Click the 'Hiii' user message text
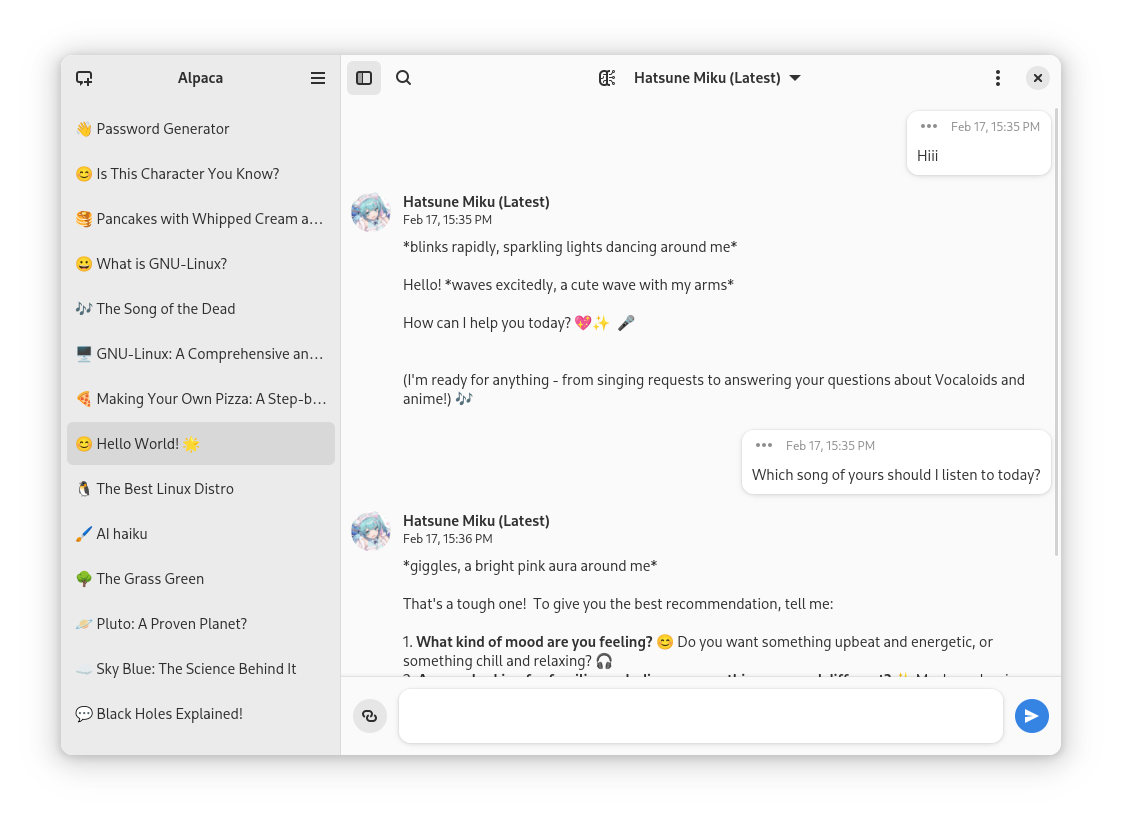This screenshot has height=822, width=1122. coord(927,156)
